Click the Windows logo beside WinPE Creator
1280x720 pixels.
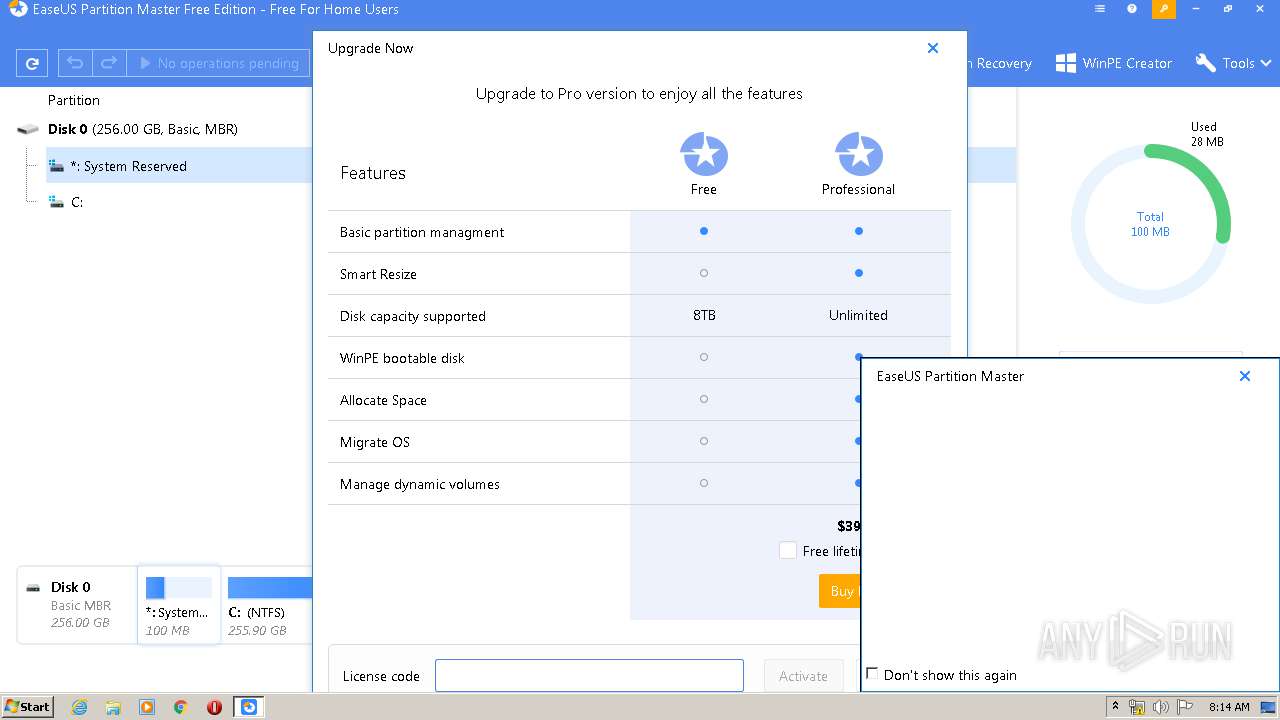coord(1065,63)
